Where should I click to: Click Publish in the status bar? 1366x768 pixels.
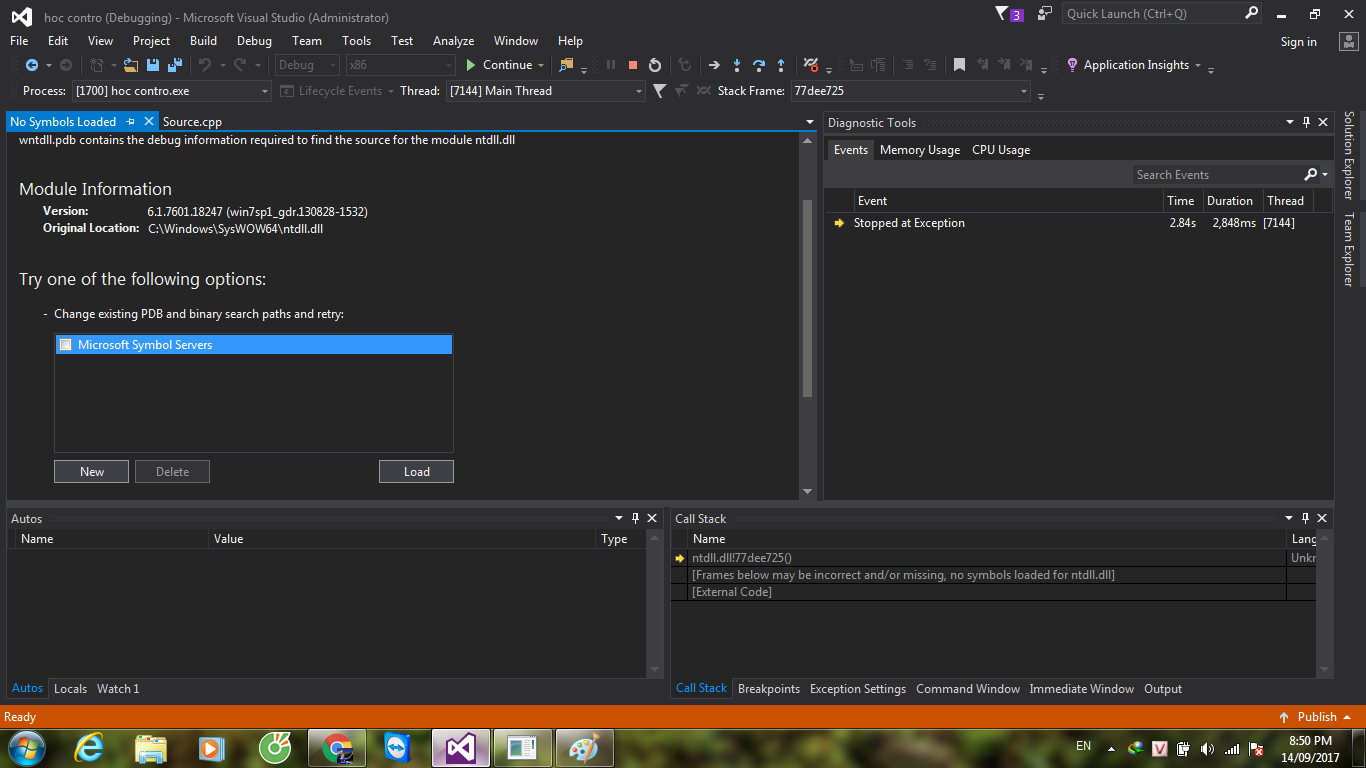tap(1317, 717)
